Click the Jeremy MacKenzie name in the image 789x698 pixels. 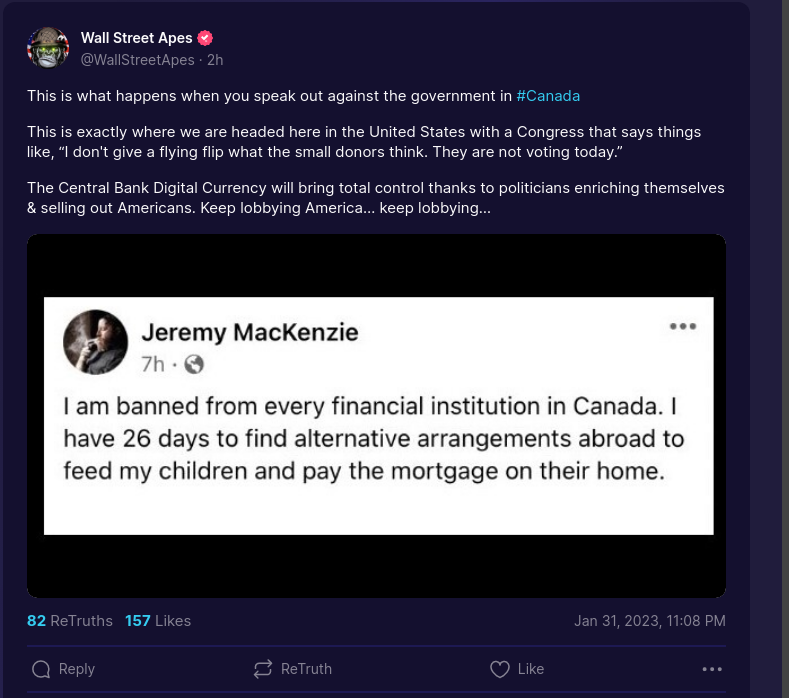[x=250, y=332]
